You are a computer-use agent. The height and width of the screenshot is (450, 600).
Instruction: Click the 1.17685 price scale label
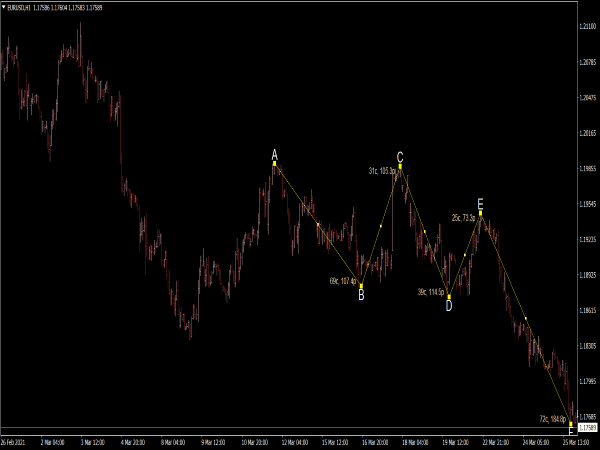[x=588, y=416]
